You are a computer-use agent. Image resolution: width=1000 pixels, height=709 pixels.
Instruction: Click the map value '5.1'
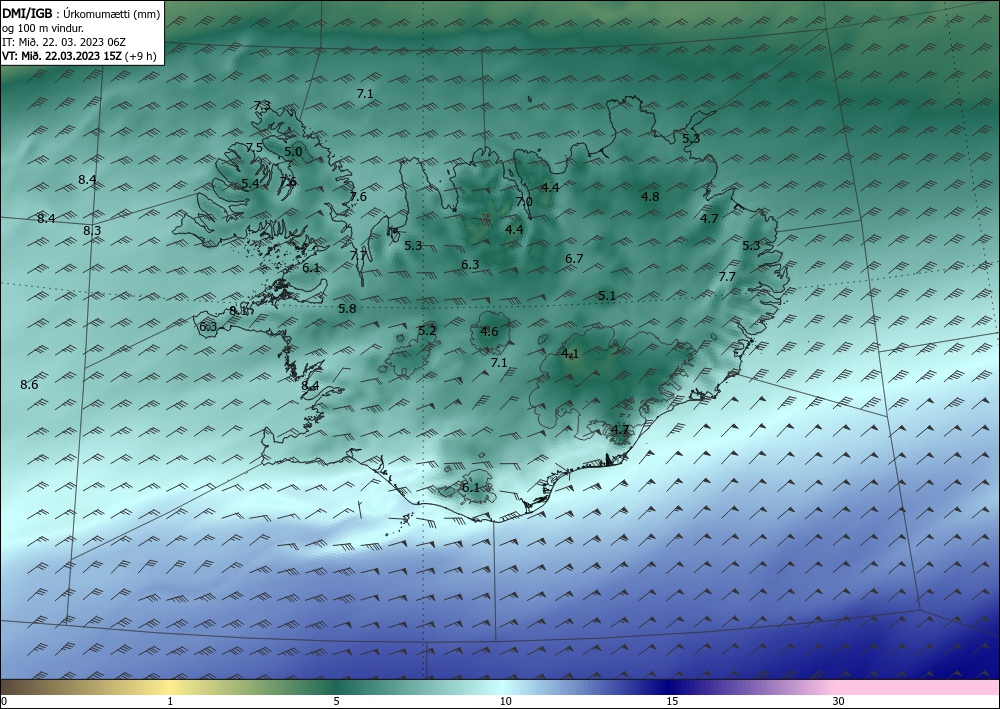[x=607, y=296]
